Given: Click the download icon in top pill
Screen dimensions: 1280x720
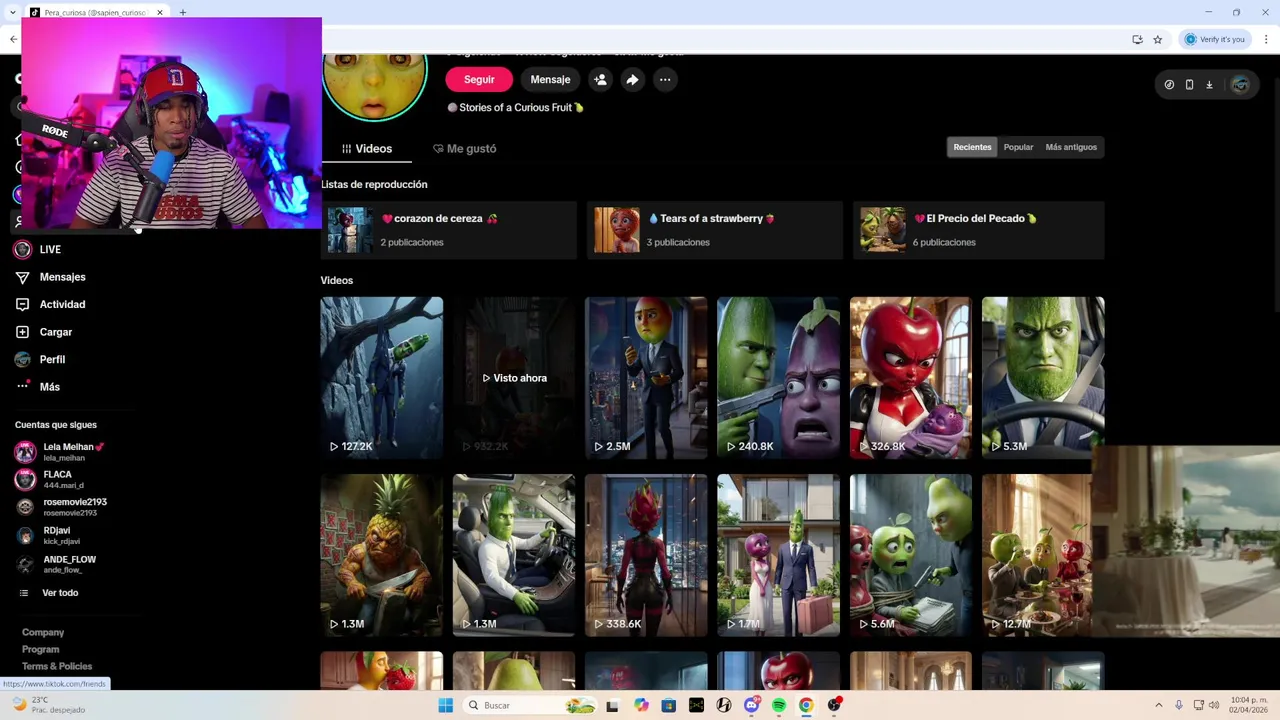Looking at the screenshot, I should [1209, 85].
